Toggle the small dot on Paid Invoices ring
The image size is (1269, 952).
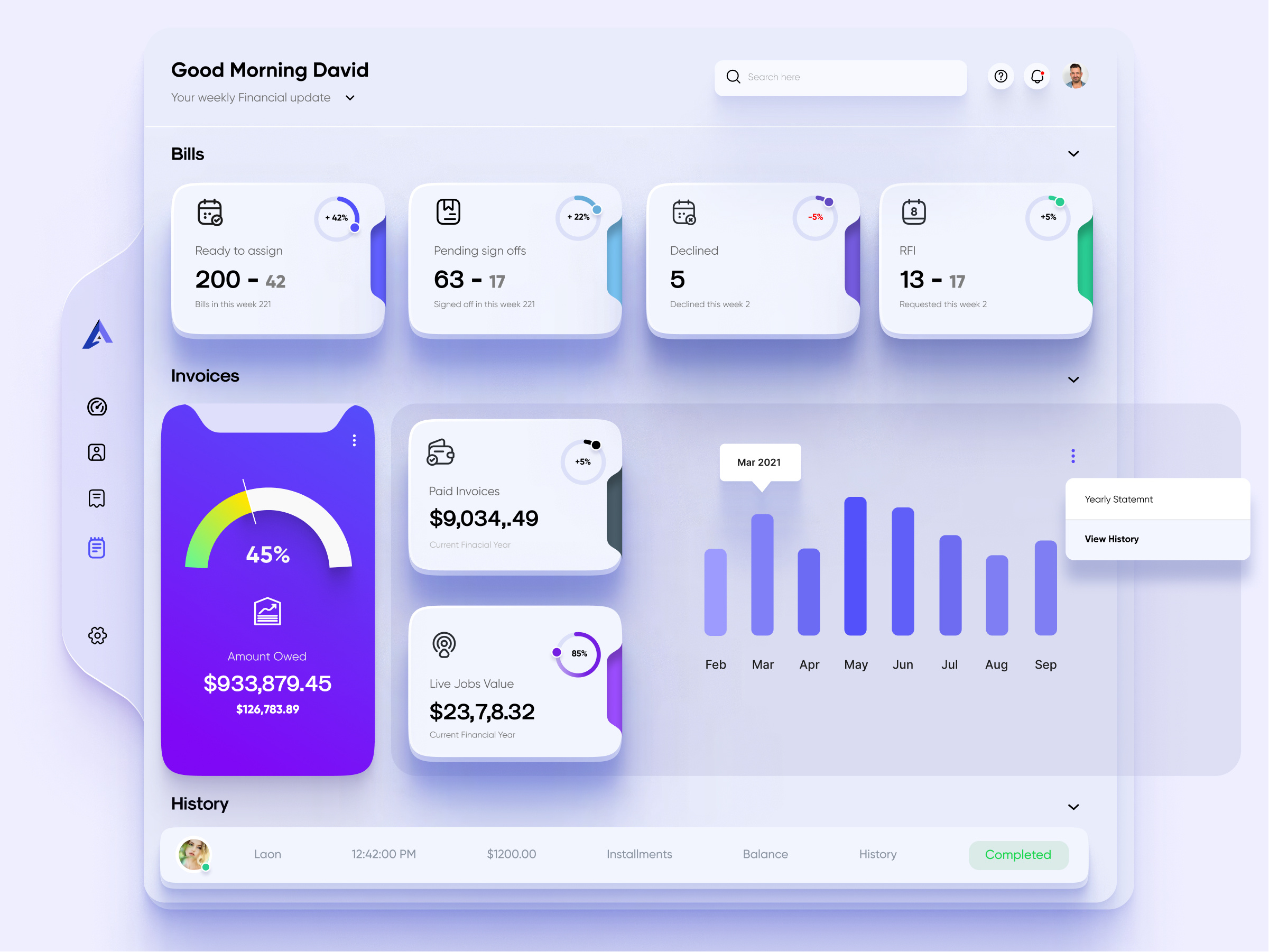[597, 444]
